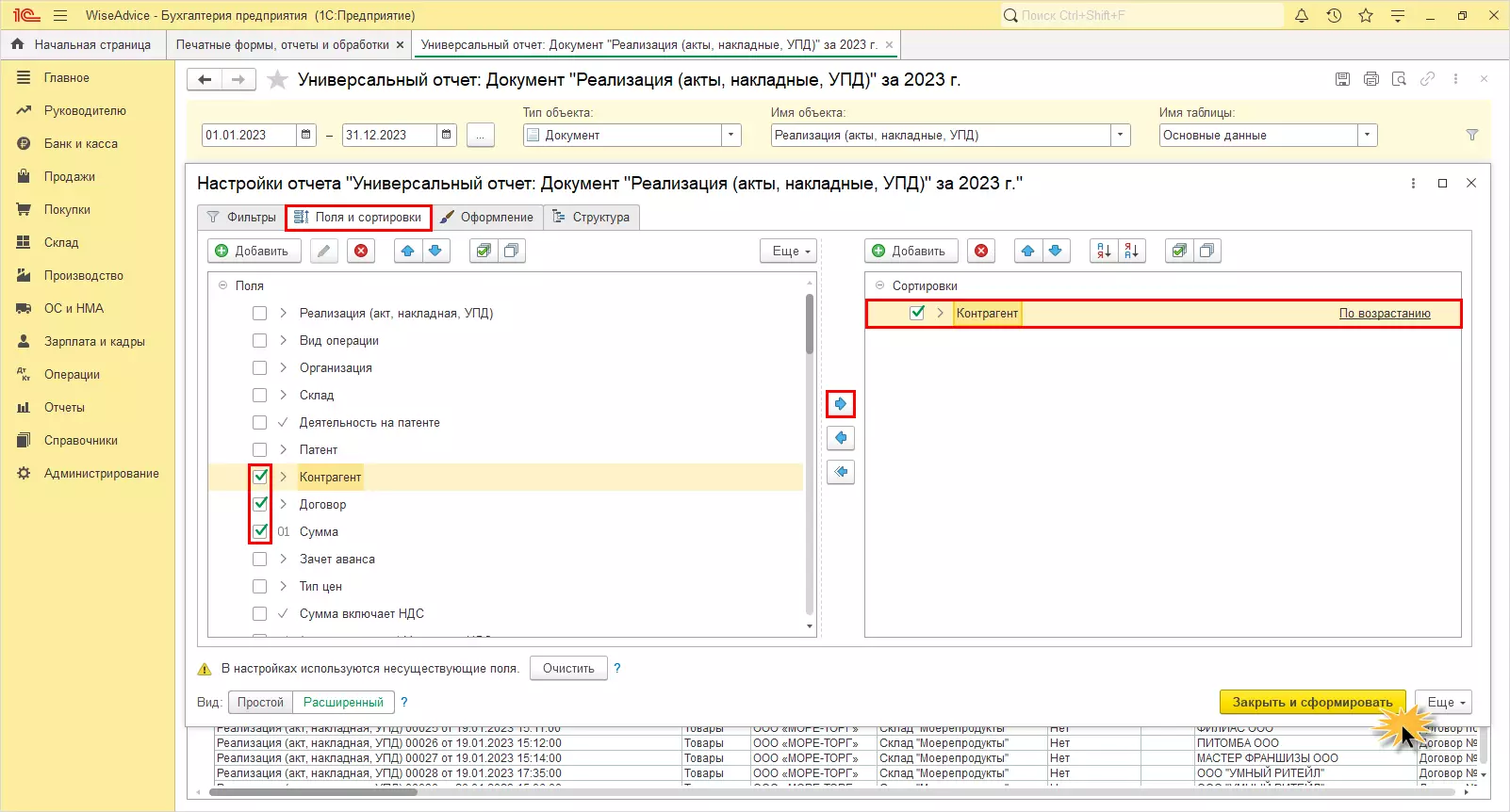The image size is (1510, 812).
Task: Open the Еще menu beside Закрыть и сформировать
Action: point(1443,702)
